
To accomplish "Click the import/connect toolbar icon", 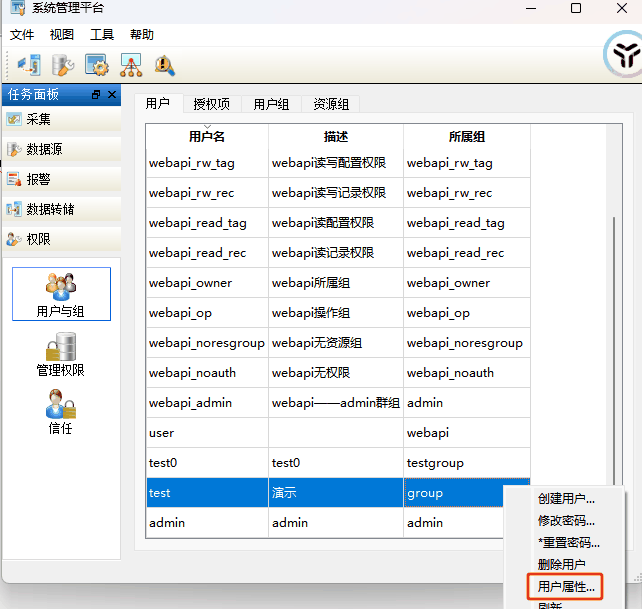I will (x=29, y=65).
